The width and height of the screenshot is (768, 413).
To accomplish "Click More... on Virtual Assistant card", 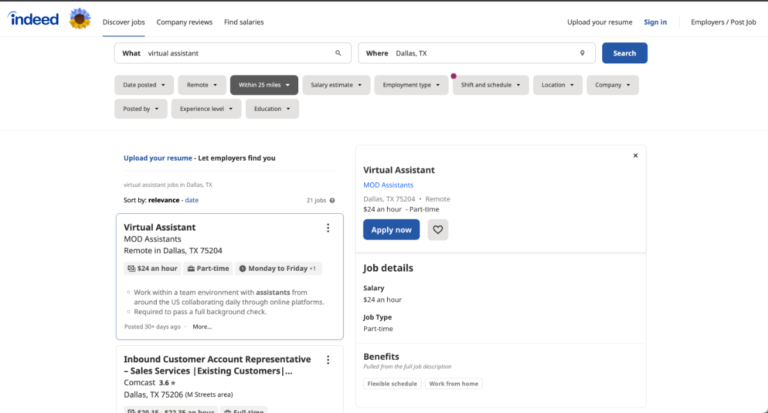I will point(202,327).
